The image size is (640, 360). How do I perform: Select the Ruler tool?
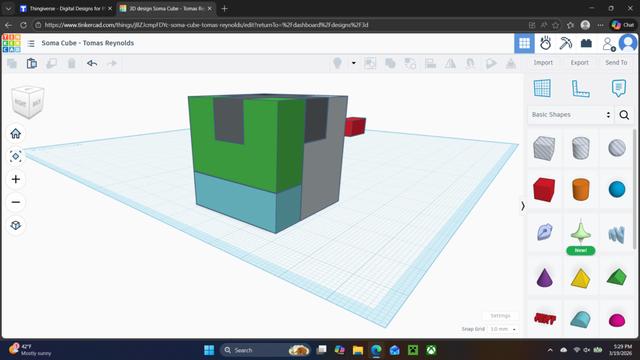click(x=580, y=89)
